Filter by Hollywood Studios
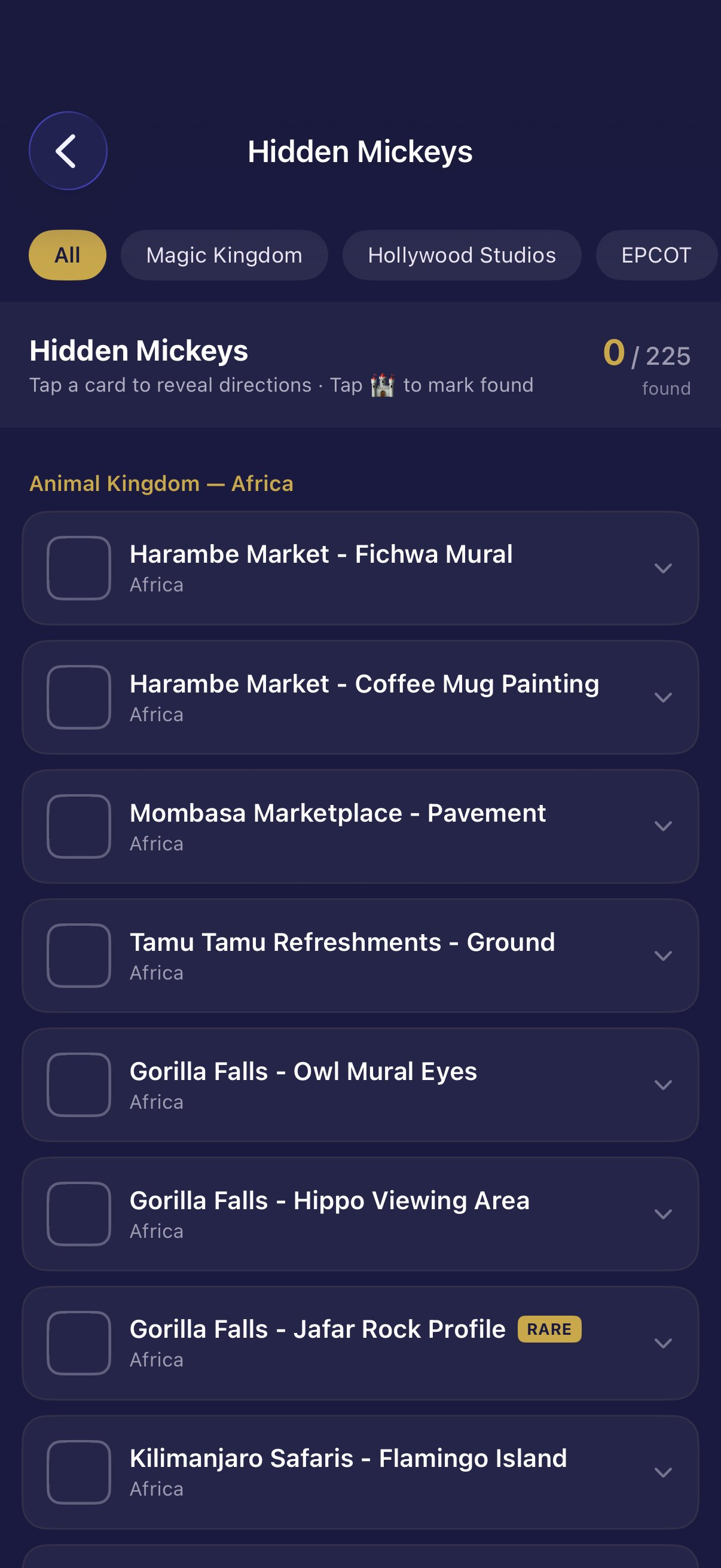This screenshot has height=1568, width=721. click(461, 255)
